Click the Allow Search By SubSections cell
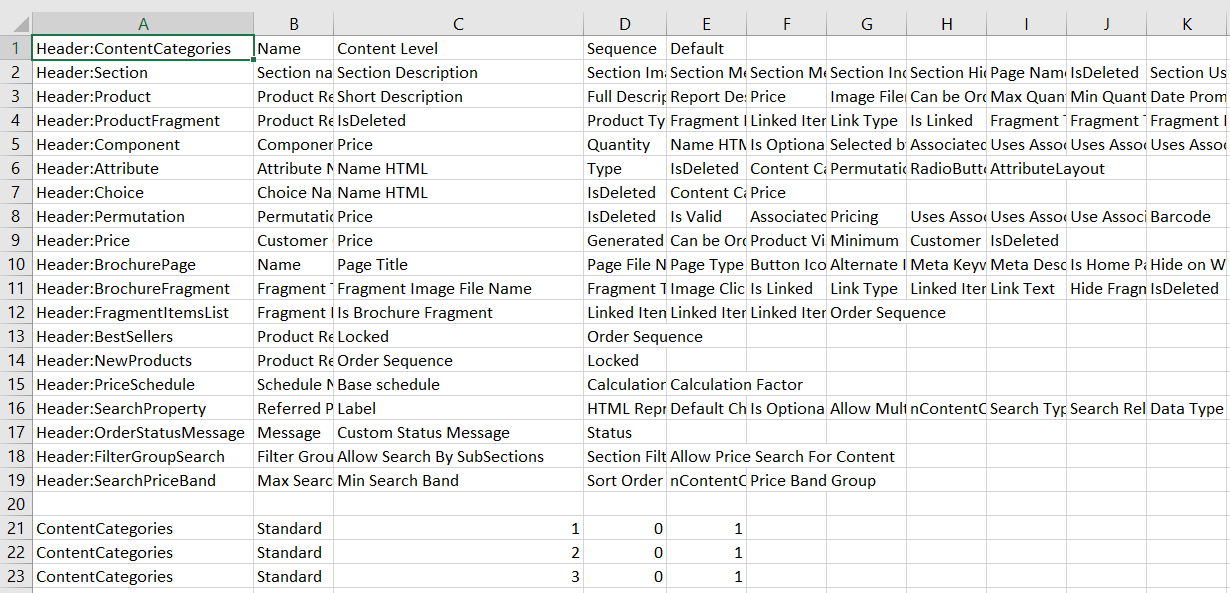Image resolution: width=1230 pixels, height=593 pixels. [x=458, y=456]
